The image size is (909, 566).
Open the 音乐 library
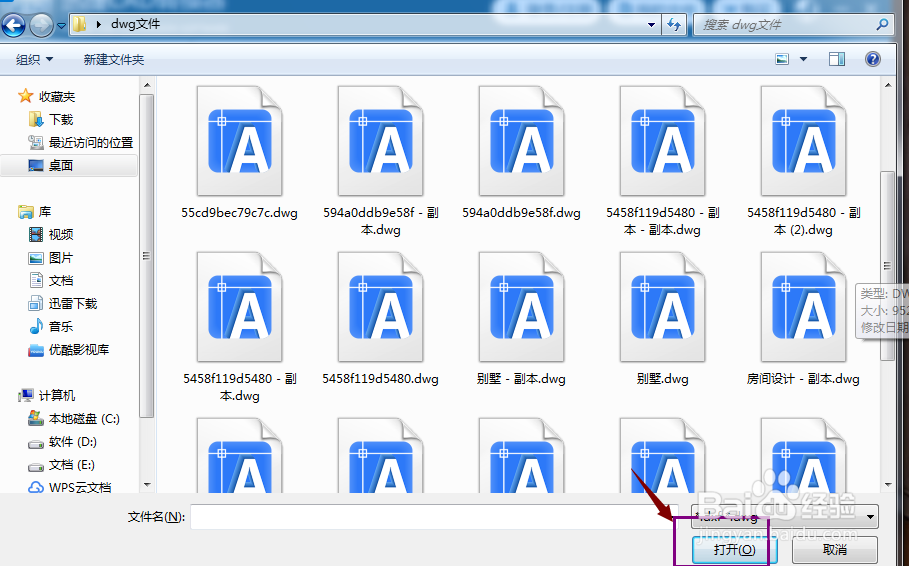[x=61, y=326]
